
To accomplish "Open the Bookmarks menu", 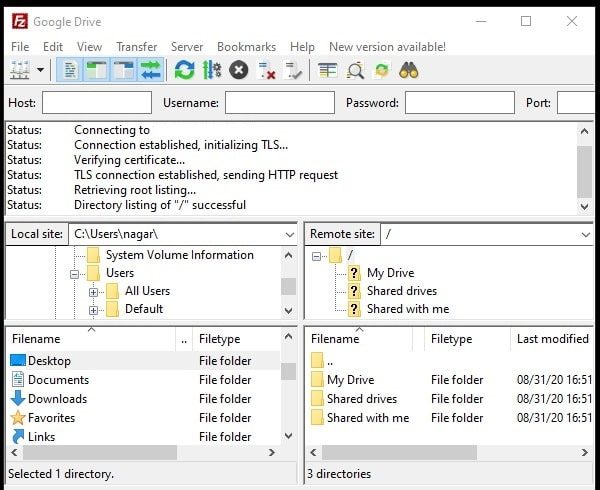I will [x=246, y=47].
